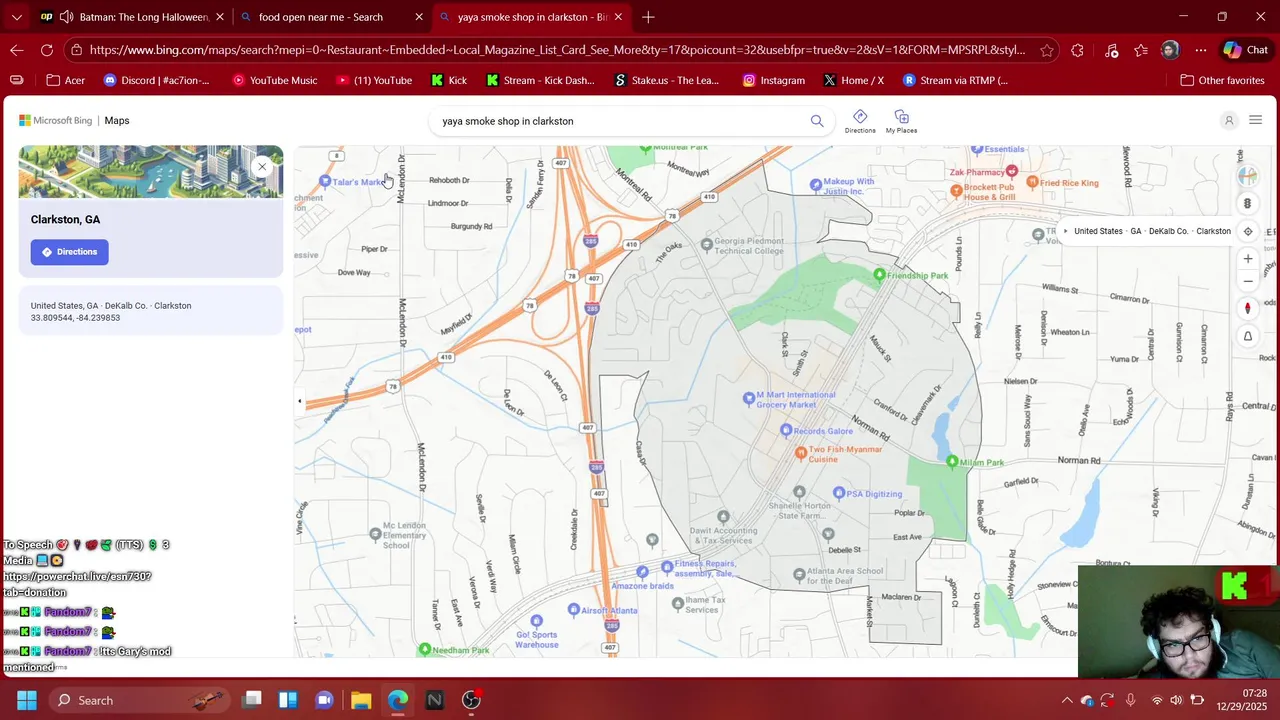This screenshot has height=720, width=1280.
Task: Zoom out the map with the minus button
Action: (1248, 281)
